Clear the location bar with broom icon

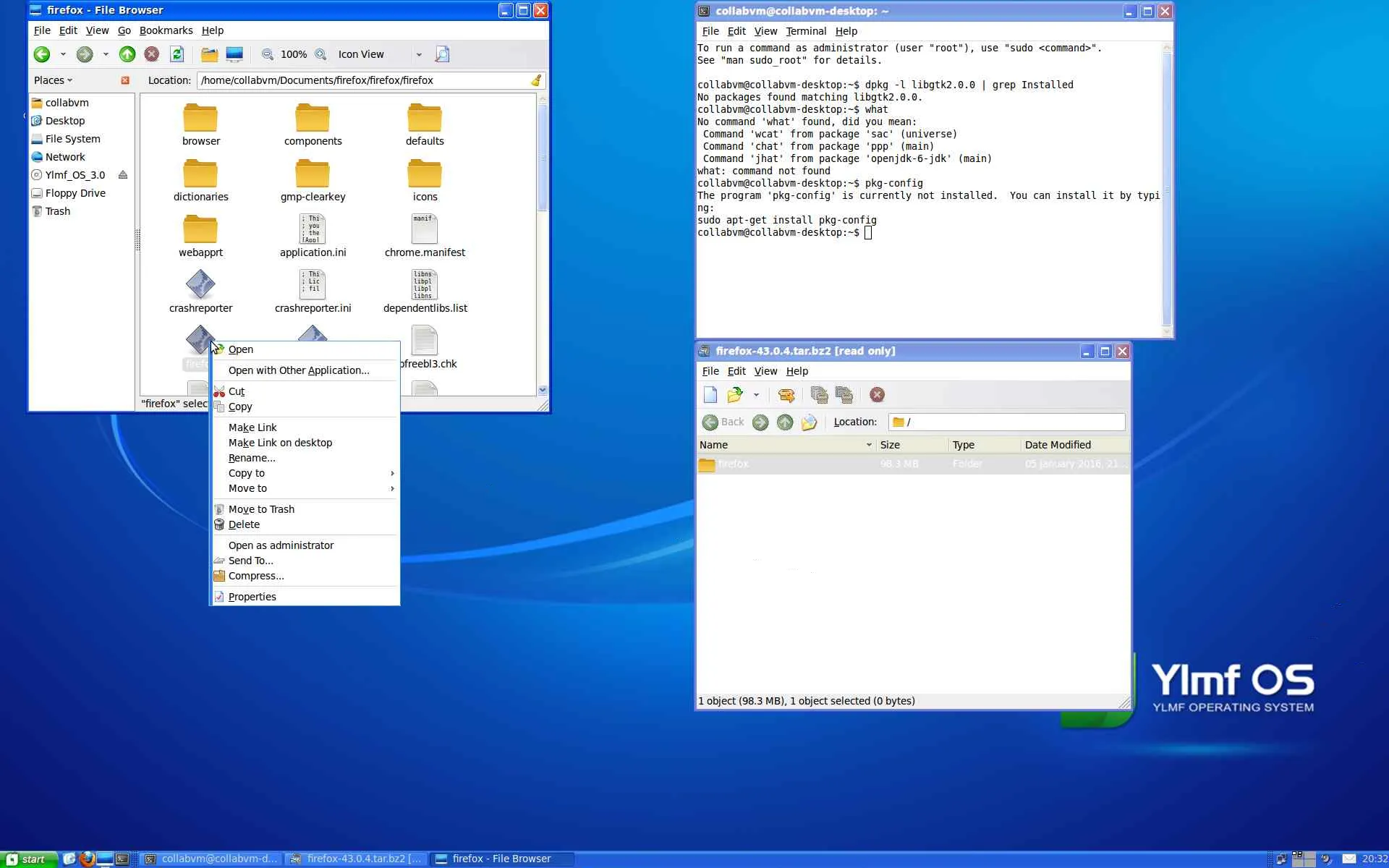coord(536,80)
